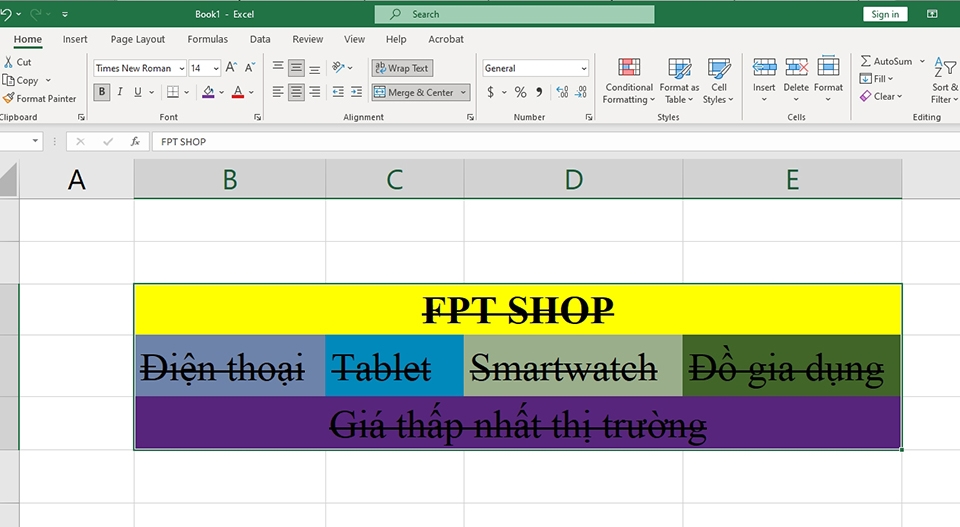960x527 pixels.
Task: Click Decrease Decimal icon
Action: (x=580, y=92)
